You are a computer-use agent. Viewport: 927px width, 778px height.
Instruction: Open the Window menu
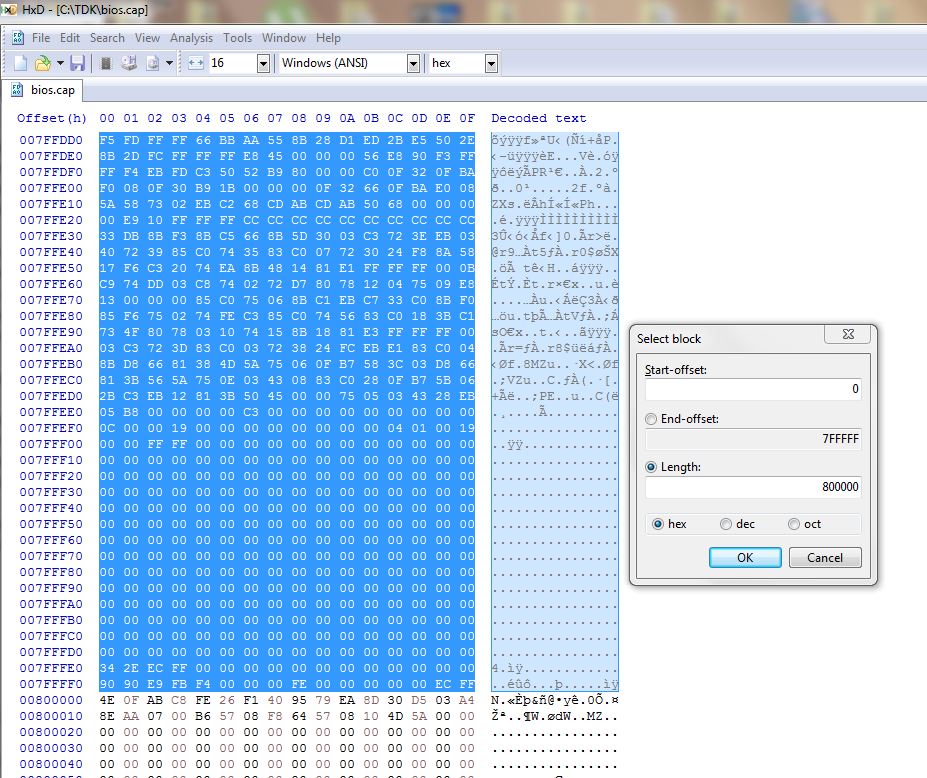coord(284,38)
